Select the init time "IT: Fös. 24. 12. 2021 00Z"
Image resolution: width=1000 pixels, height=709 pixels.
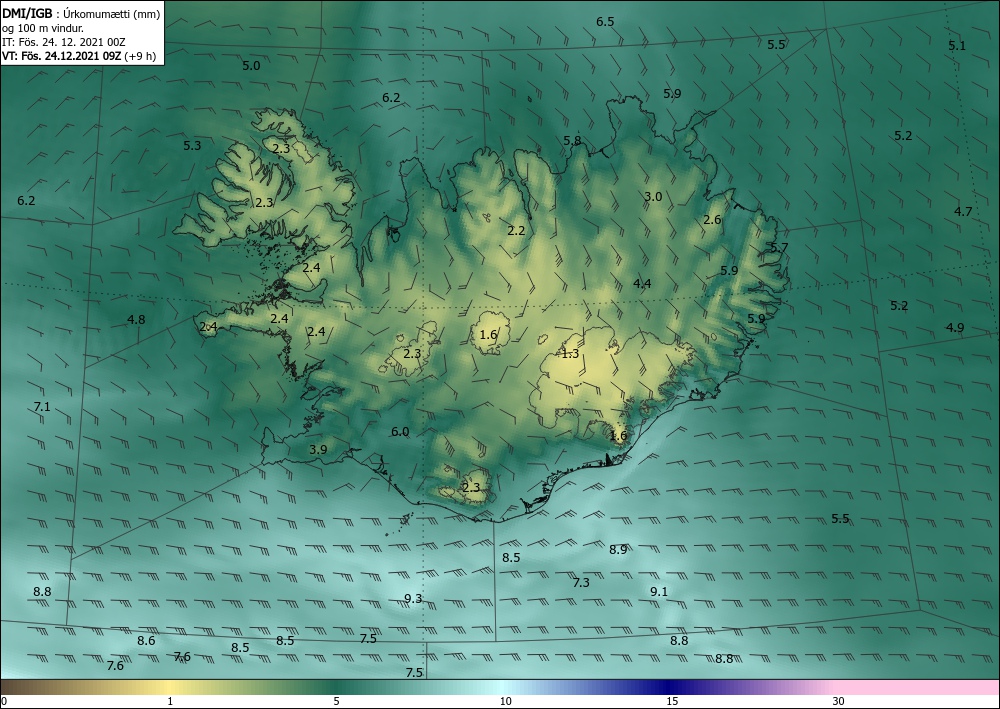coord(64,42)
